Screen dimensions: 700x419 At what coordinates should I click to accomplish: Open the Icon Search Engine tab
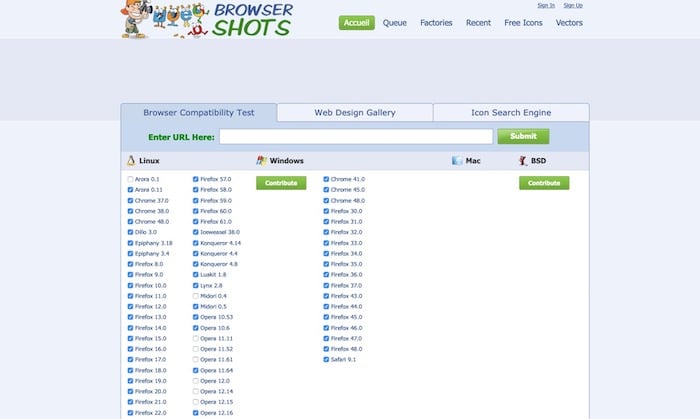point(510,113)
